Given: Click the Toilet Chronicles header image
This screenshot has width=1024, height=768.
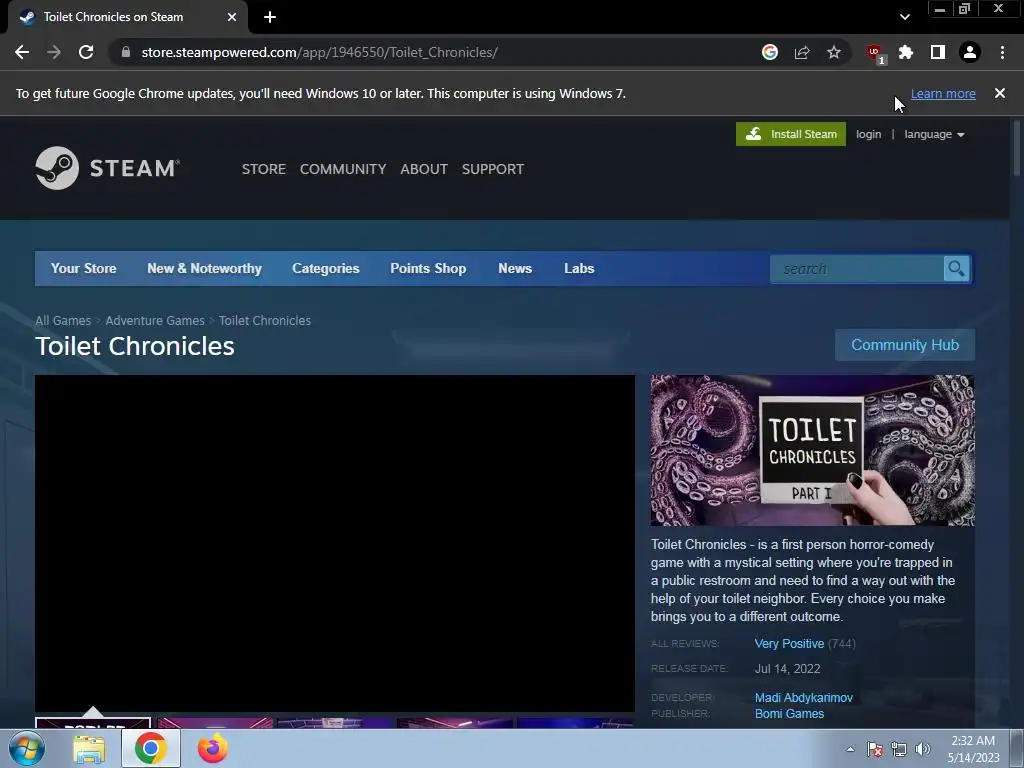Looking at the screenshot, I should (812, 450).
